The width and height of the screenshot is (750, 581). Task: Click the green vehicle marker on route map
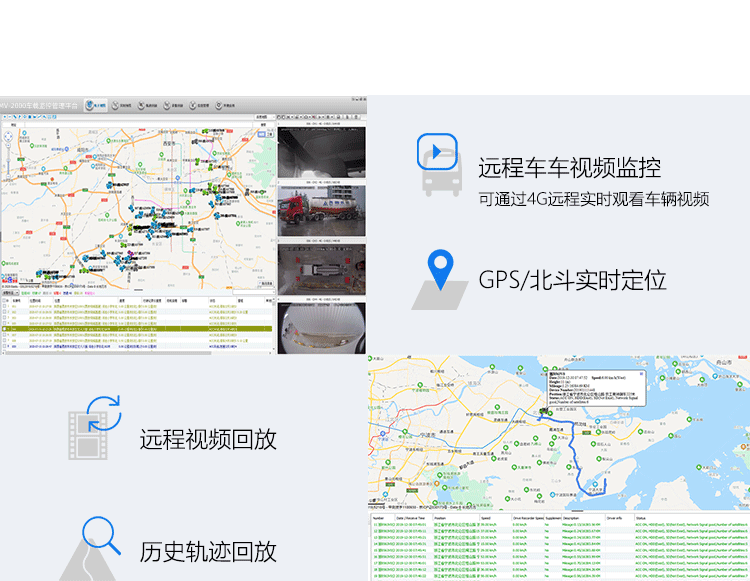click(544, 410)
